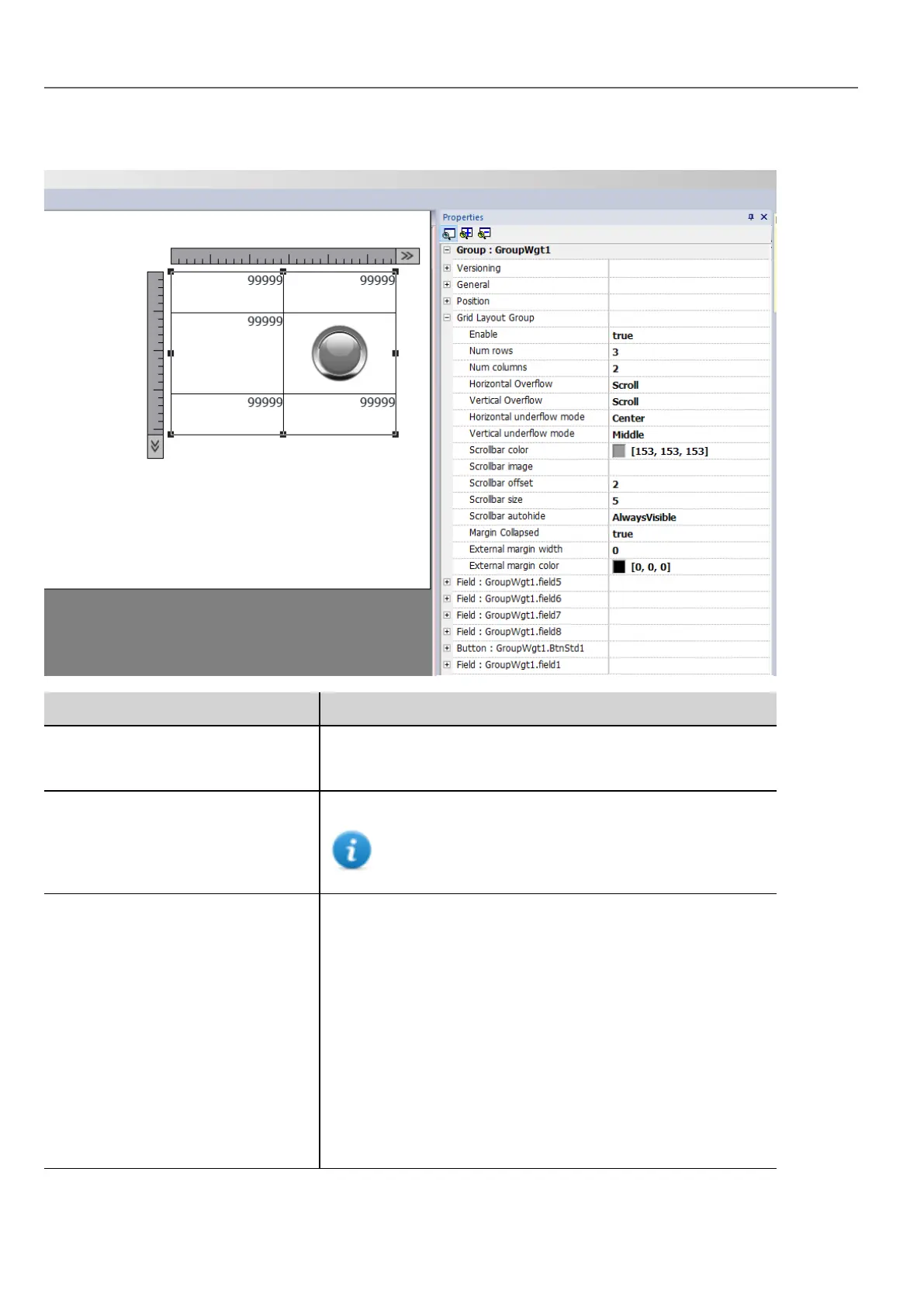Image resolution: width=924 pixels, height=1307 pixels.
Task: Expand Field : GroupWgt1.field5
Action: click(x=447, y=582)
